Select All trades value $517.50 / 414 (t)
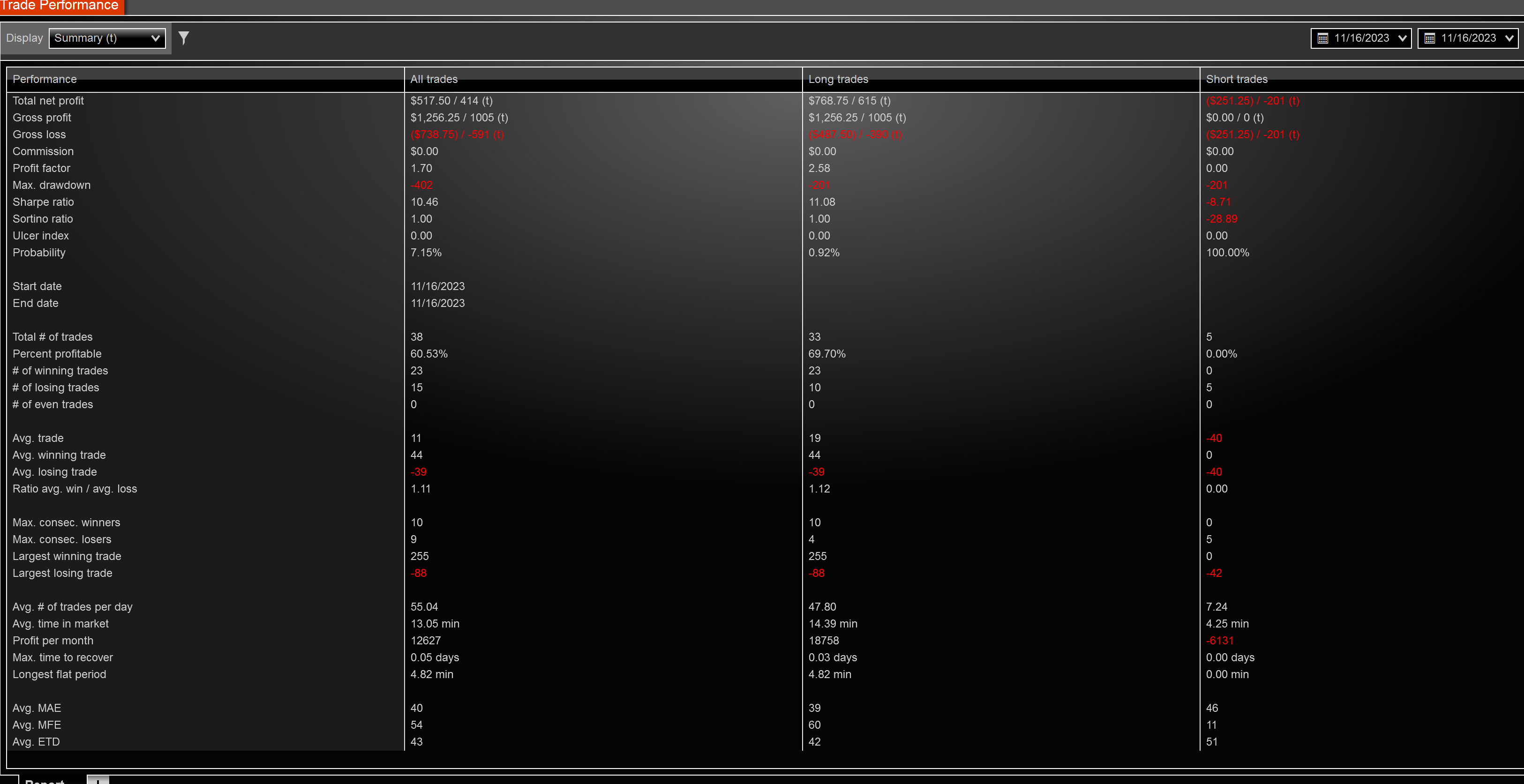The height and width of the screenshot is (784, 1524). [452, 101]
